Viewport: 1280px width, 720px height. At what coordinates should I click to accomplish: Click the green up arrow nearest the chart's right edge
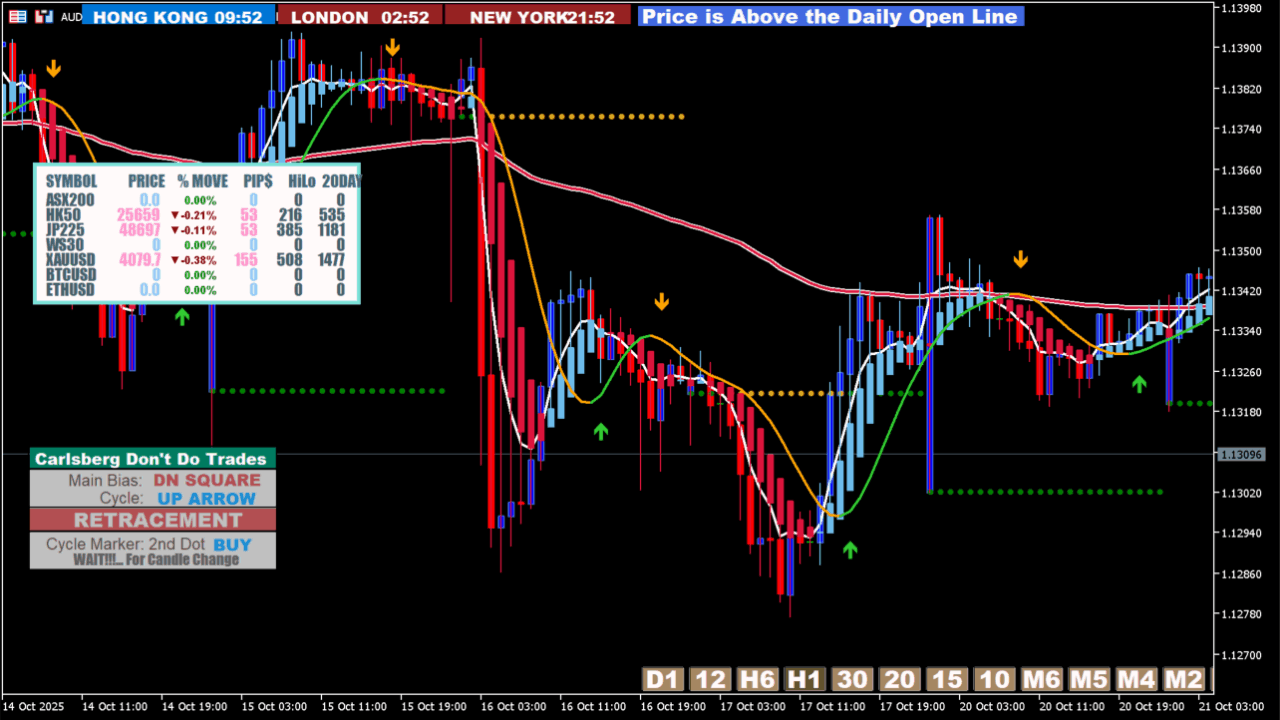pyautogui.click(x=1139, y=383)
